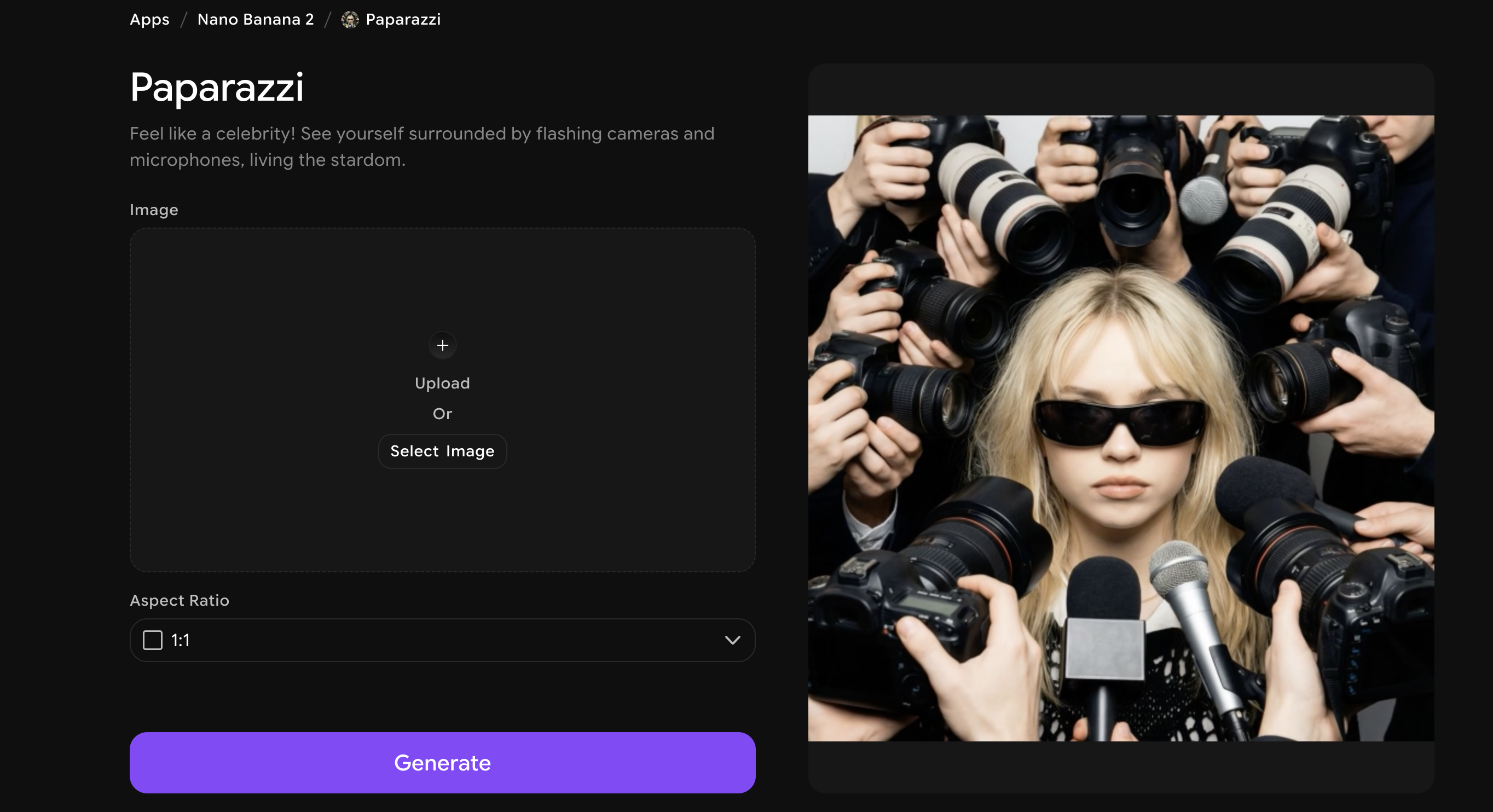Expand the Aspect Ratio chevron arrow
This screenshot has height=812, width=1493.
point(732,640)
